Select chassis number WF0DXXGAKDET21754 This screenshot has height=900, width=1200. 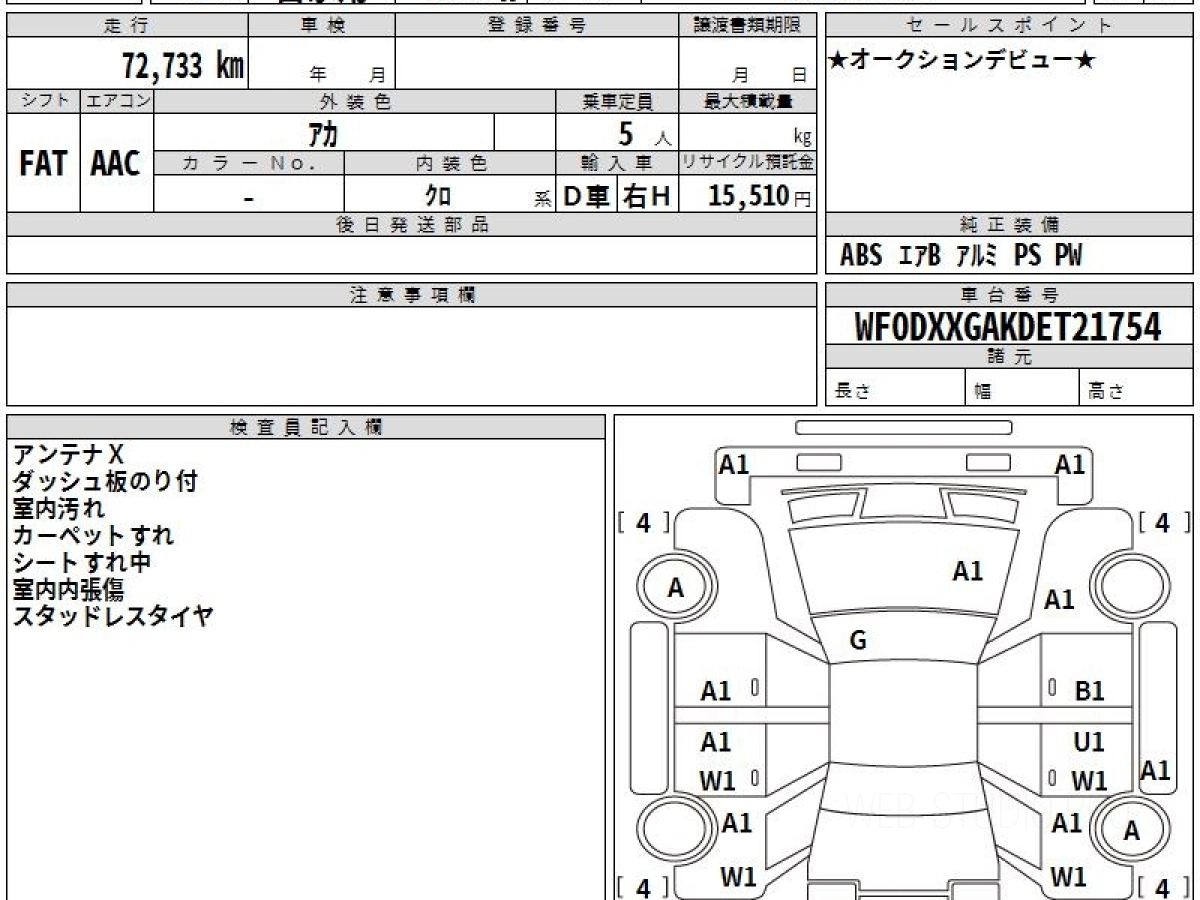tap(1008, 327)
